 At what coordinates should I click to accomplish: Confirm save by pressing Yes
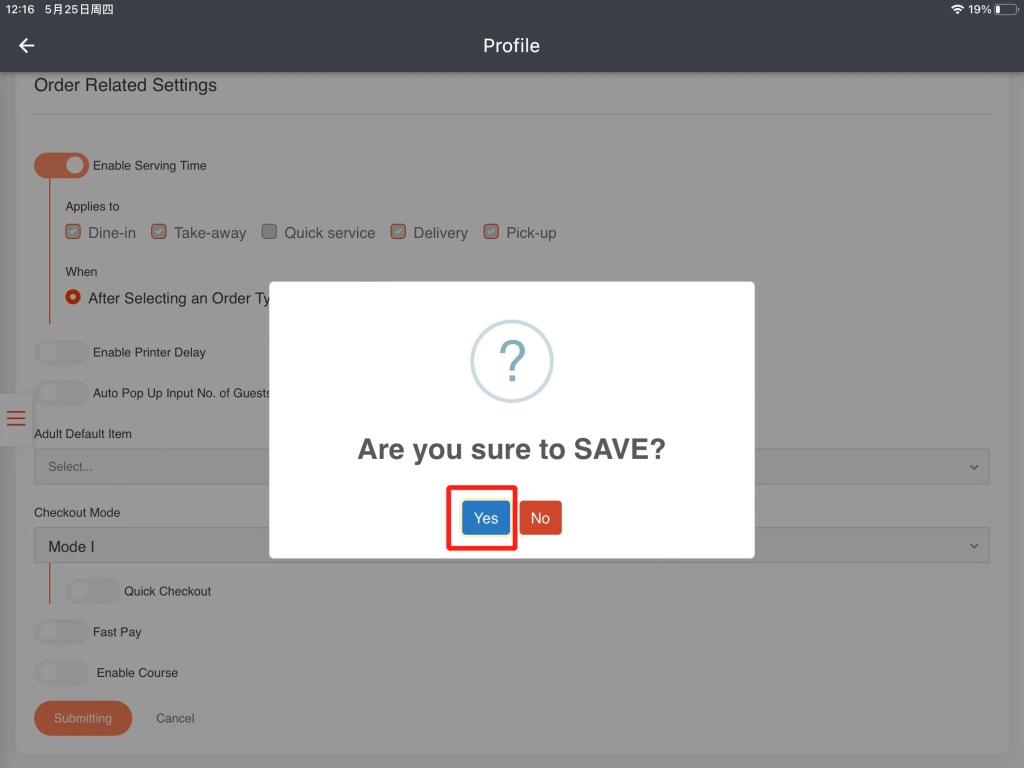click(486, 518)
